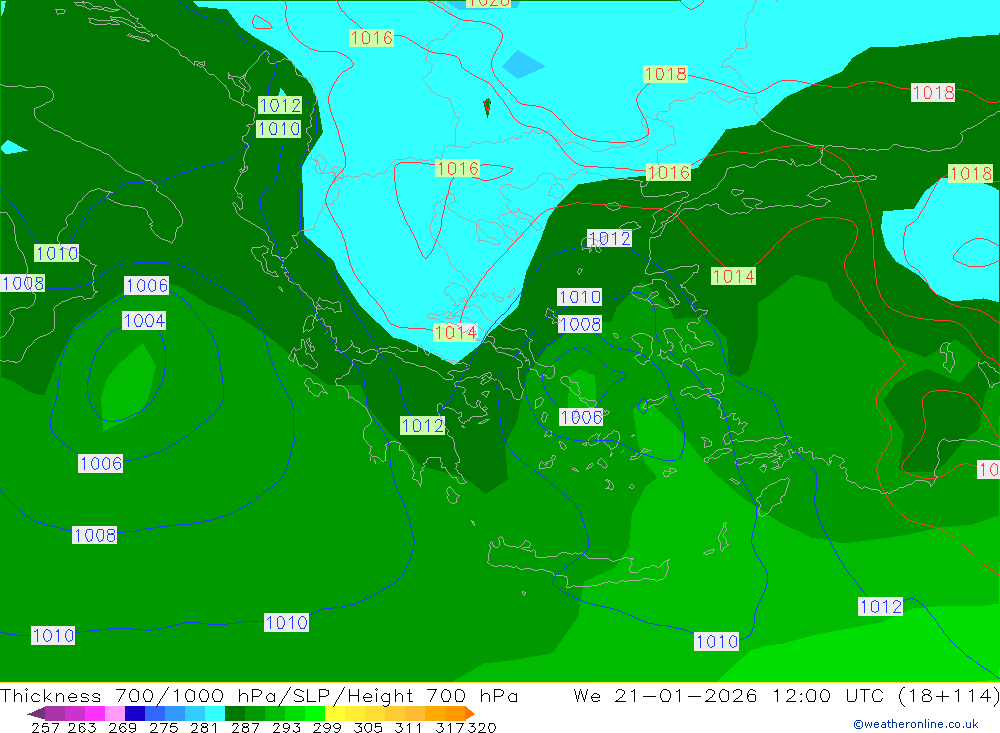Click the ©weatheronline.co.uk copyright link
This screenshot has width=1000, height=733.
pos(915,724)
